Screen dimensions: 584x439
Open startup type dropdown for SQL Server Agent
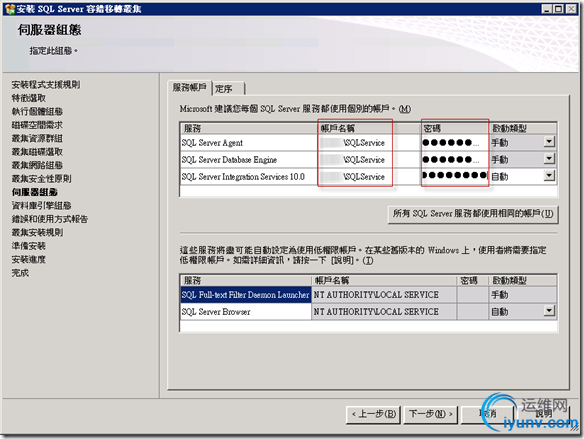click(549, 142)
